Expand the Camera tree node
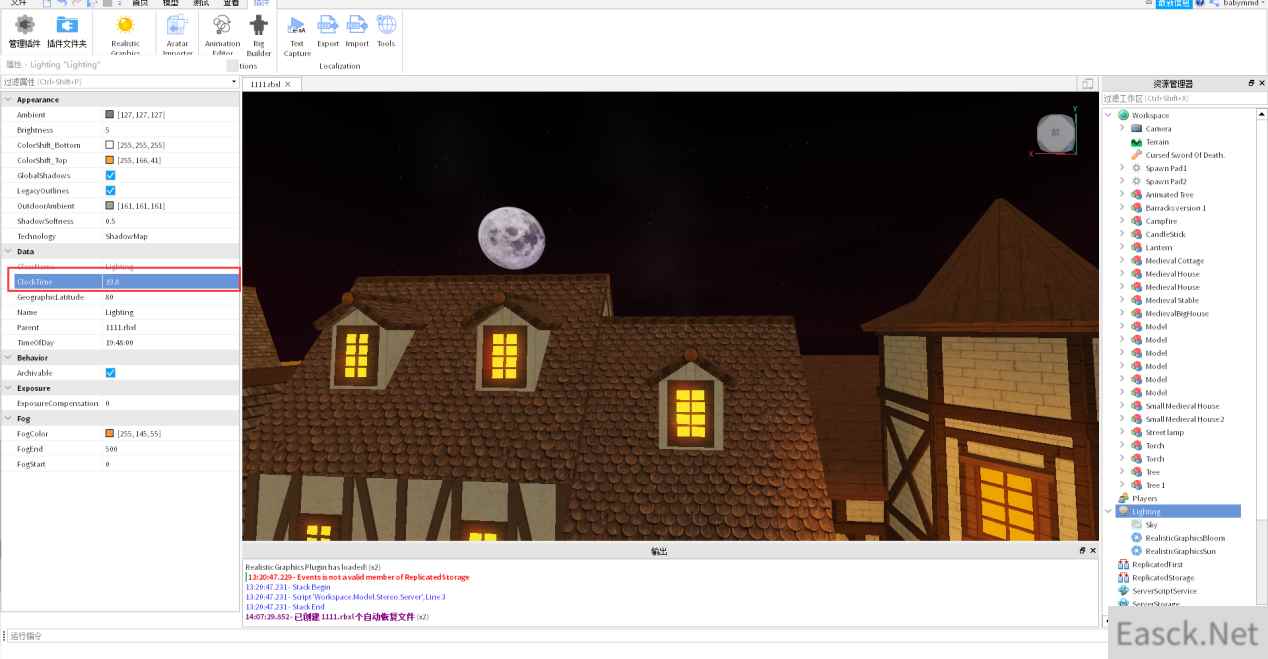Screen dimensions: 1268x659 (x=1122, y=128)
